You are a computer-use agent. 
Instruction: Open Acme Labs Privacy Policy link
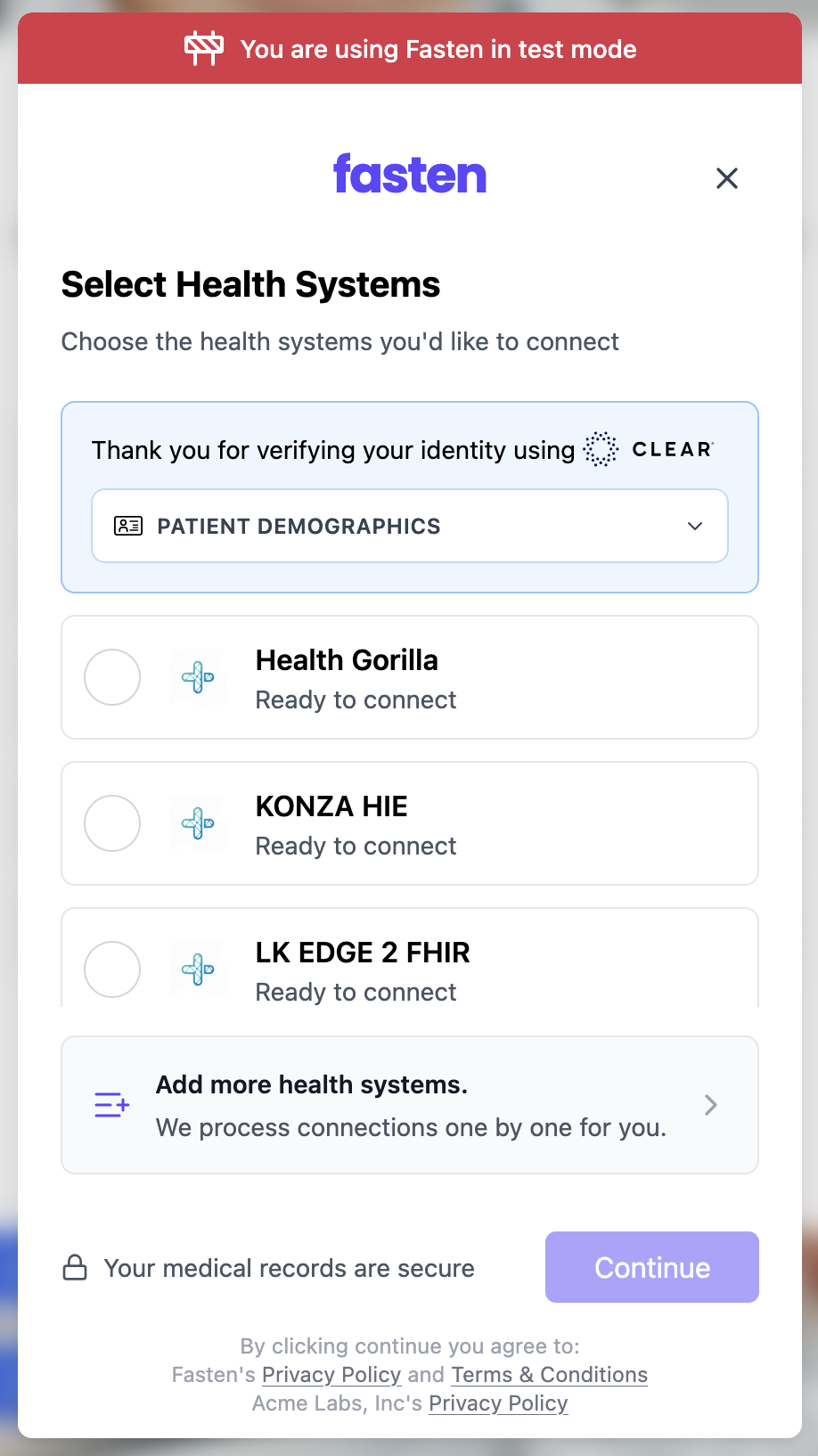click(x=498, y=1403)
